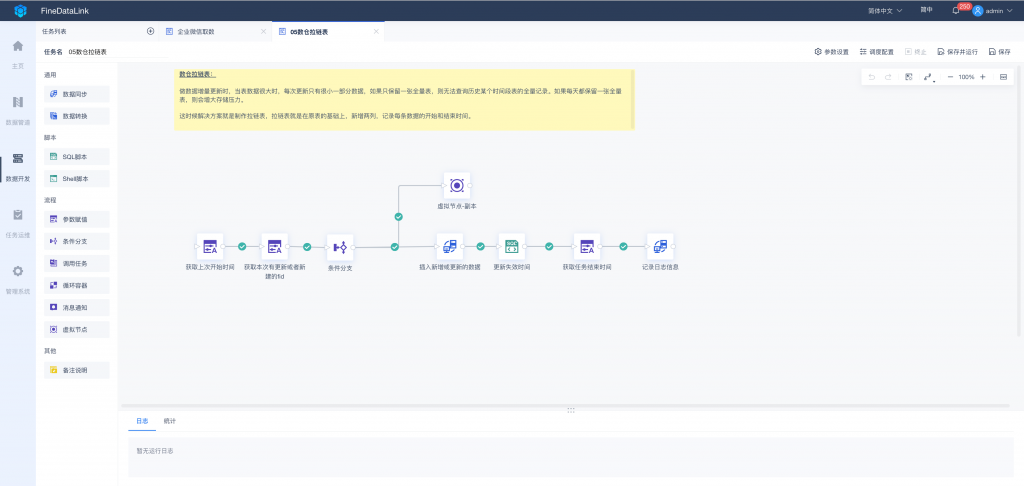Viewport: 1024px width, 486px height.
Task: Click the log panel resize handle
Action: pyautogui.click(x=571, y=410)
